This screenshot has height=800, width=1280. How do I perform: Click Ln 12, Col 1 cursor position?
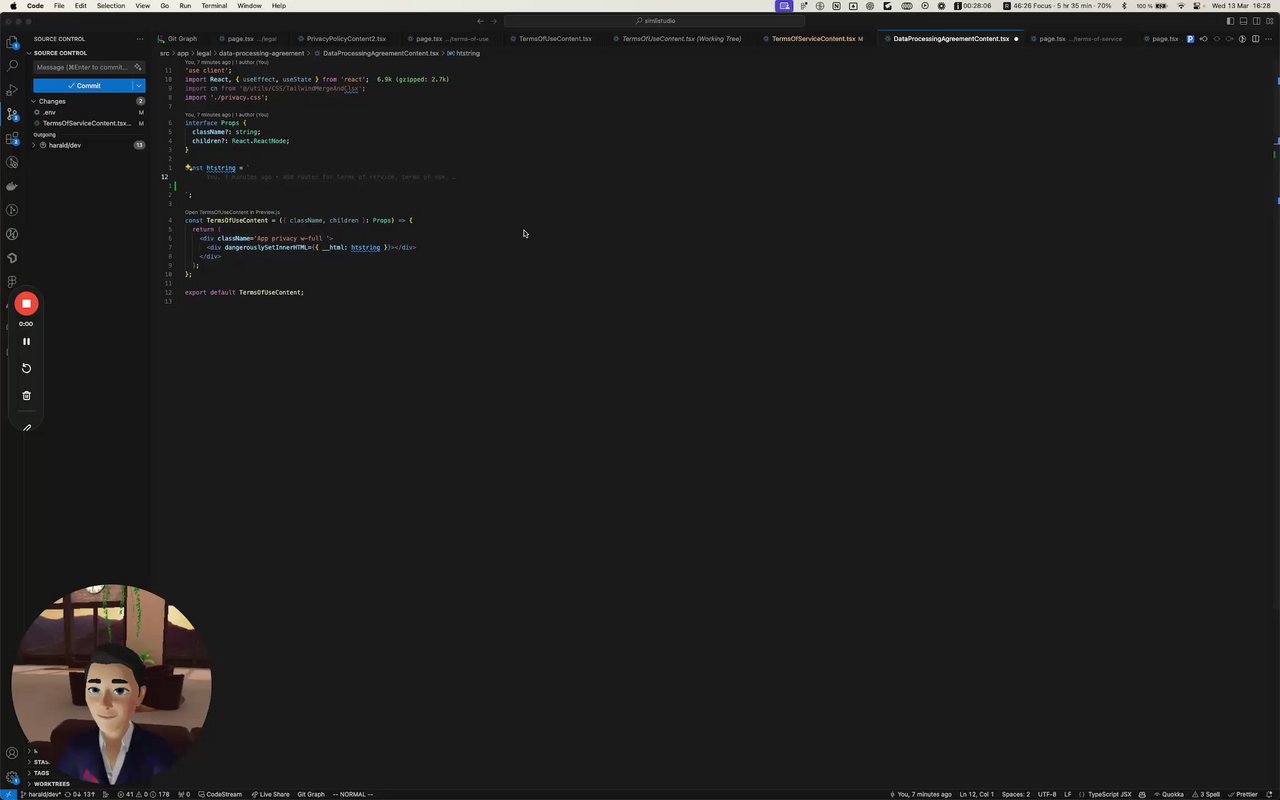[x=975, y=794]
